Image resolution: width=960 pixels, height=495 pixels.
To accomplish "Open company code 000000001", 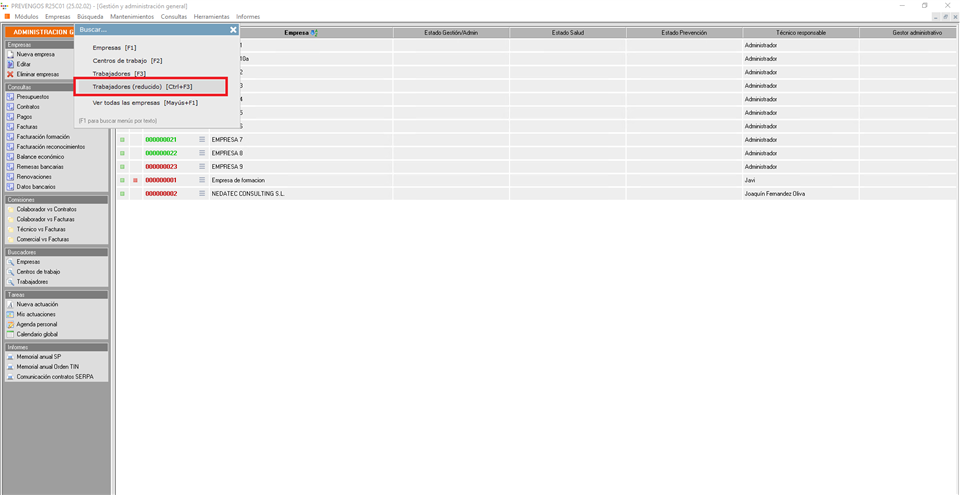I will (161, 180).
